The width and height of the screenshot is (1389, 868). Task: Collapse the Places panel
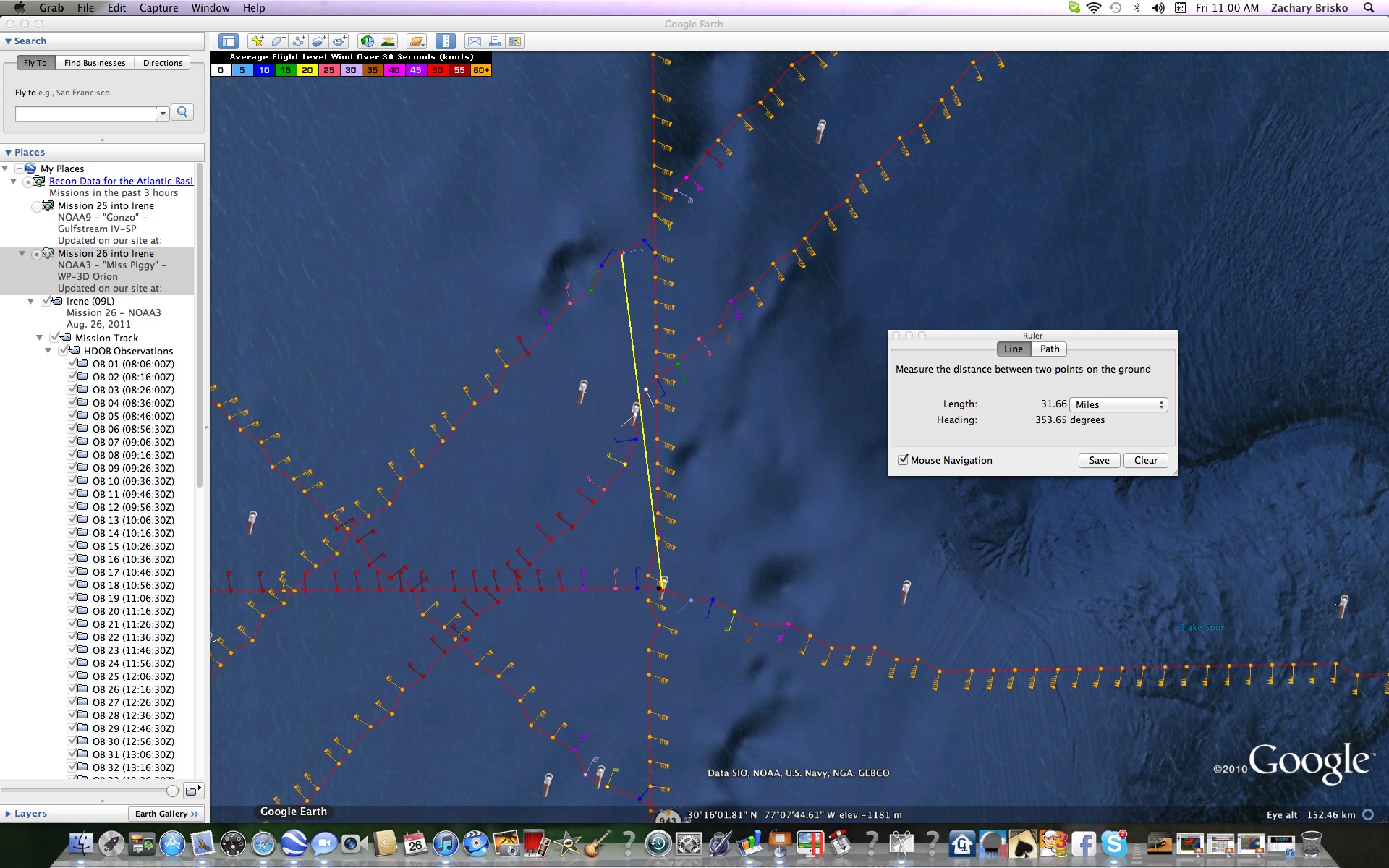pos(8,153)
